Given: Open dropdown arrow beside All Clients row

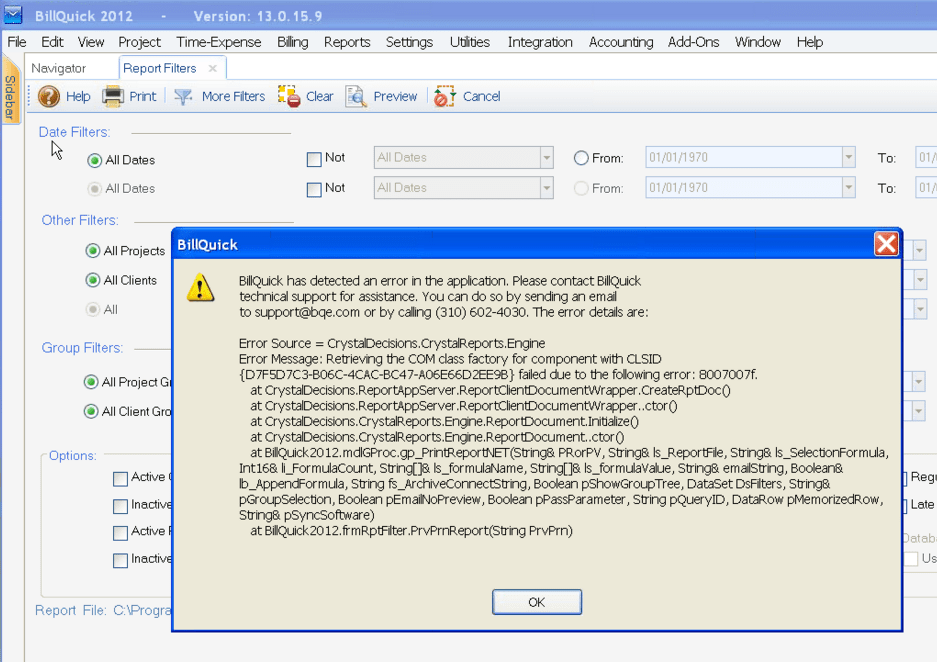Looking at the screenshot, I should (919, 279).
